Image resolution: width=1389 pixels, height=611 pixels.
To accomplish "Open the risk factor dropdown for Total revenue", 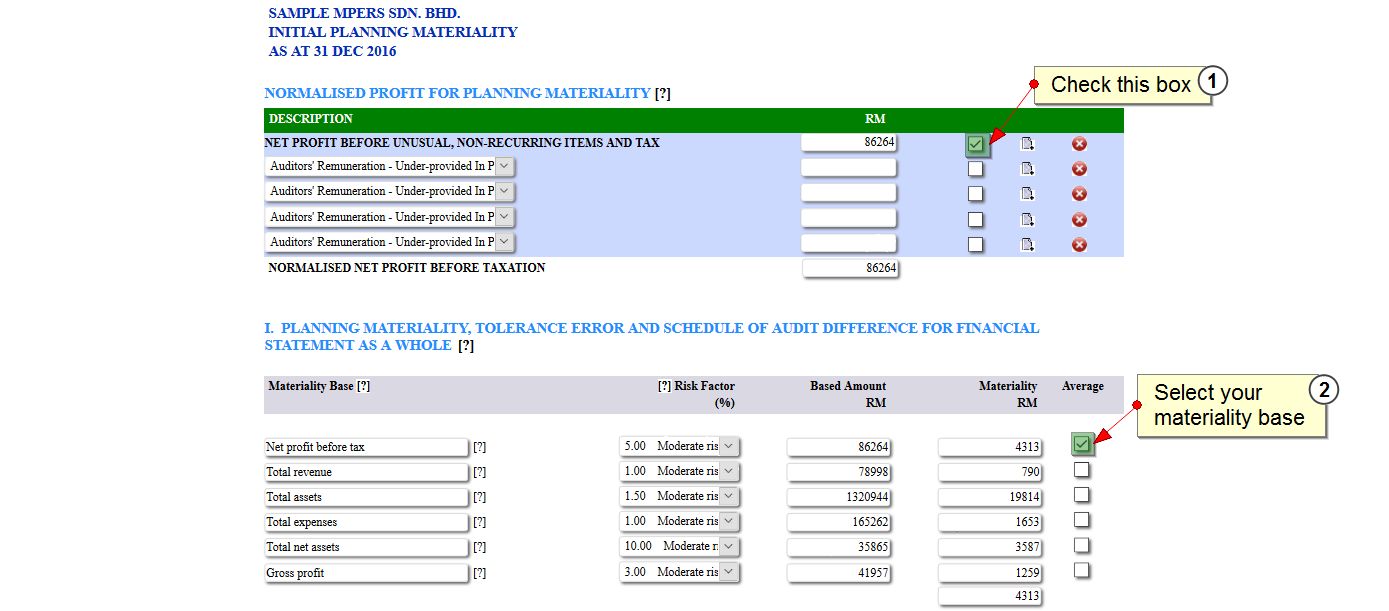I will coord(728,471).
